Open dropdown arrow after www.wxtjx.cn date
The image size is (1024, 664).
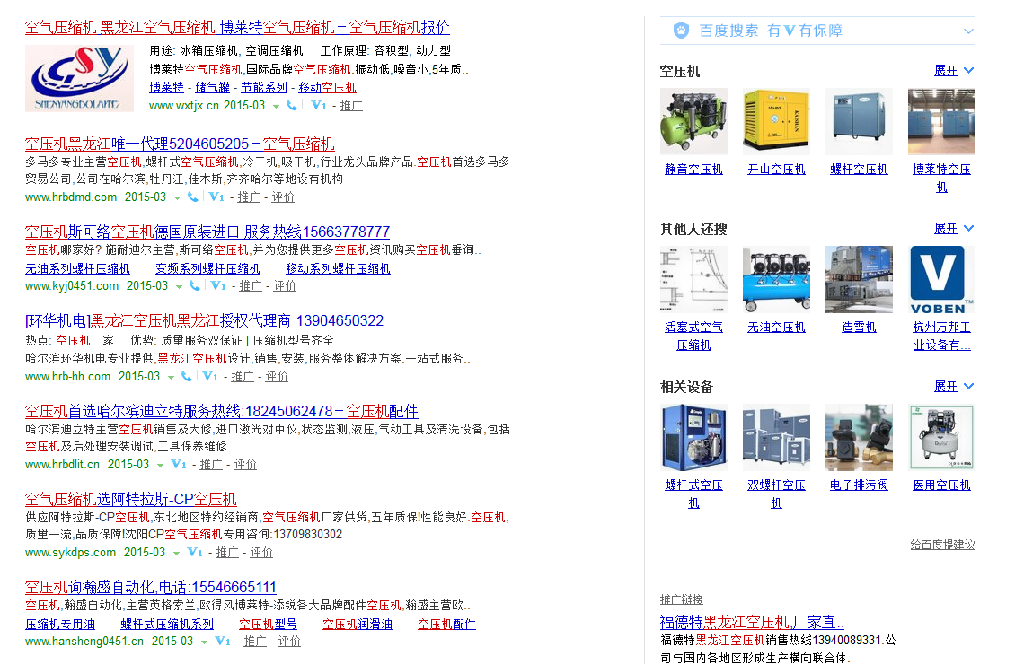(x=276, y=106)
